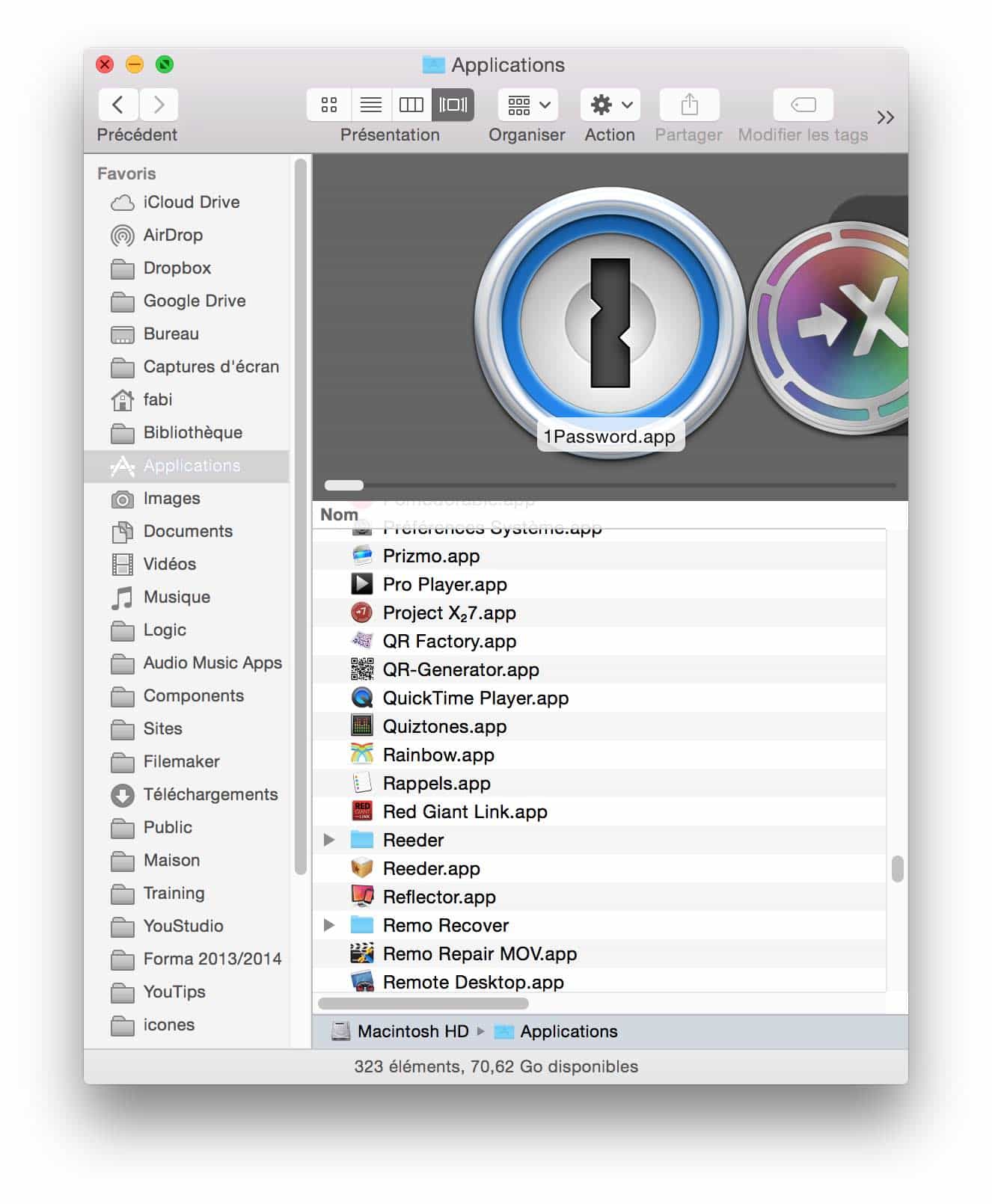Show more toolbar items via double chevron
The height and width of the screenshot is (1204, 992).
(886, 117)
